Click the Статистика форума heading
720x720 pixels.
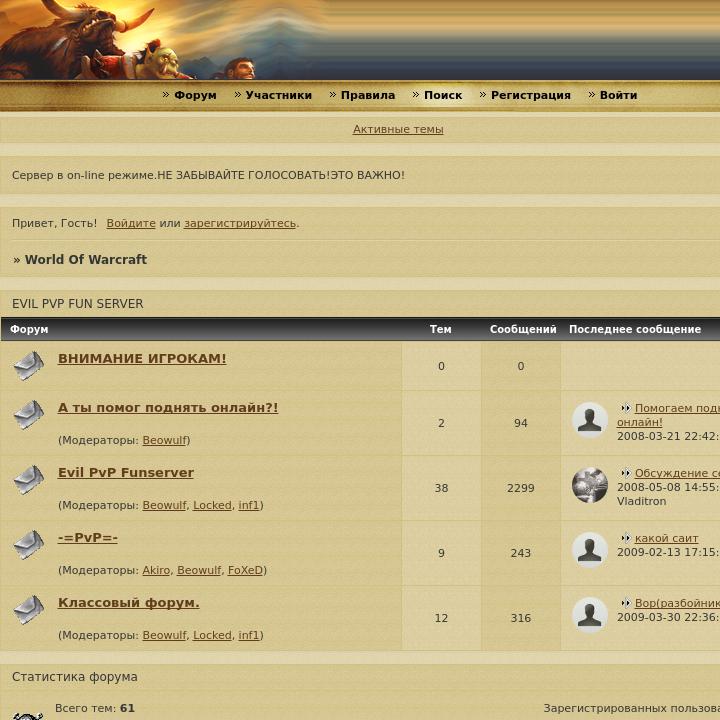click(x=75, y=677)
